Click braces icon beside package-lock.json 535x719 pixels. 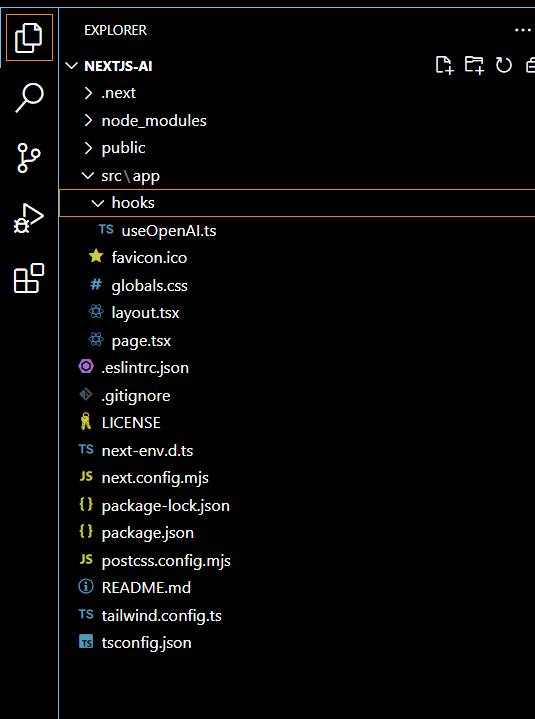click(86, 504)
